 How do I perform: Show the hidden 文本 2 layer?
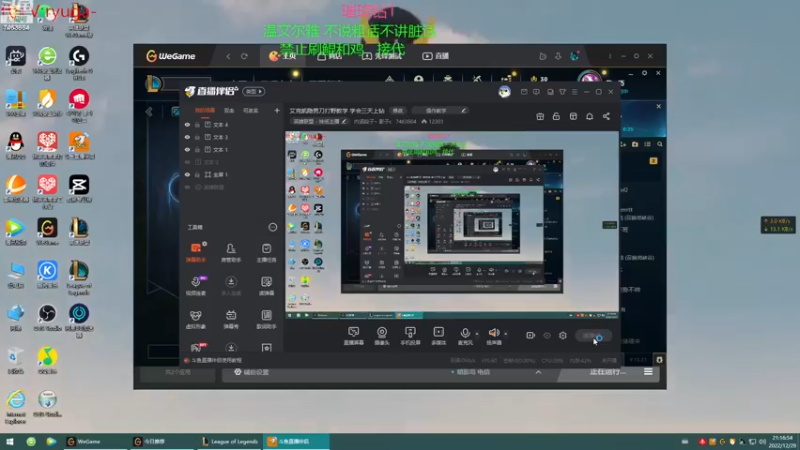point(187,162)
